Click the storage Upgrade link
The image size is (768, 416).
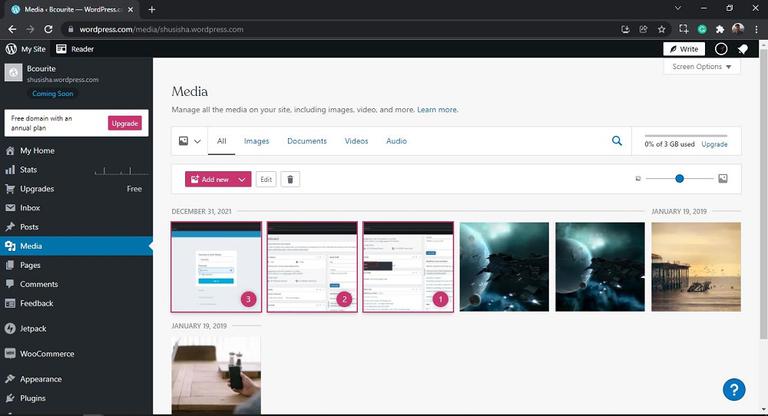coord(714,145)
